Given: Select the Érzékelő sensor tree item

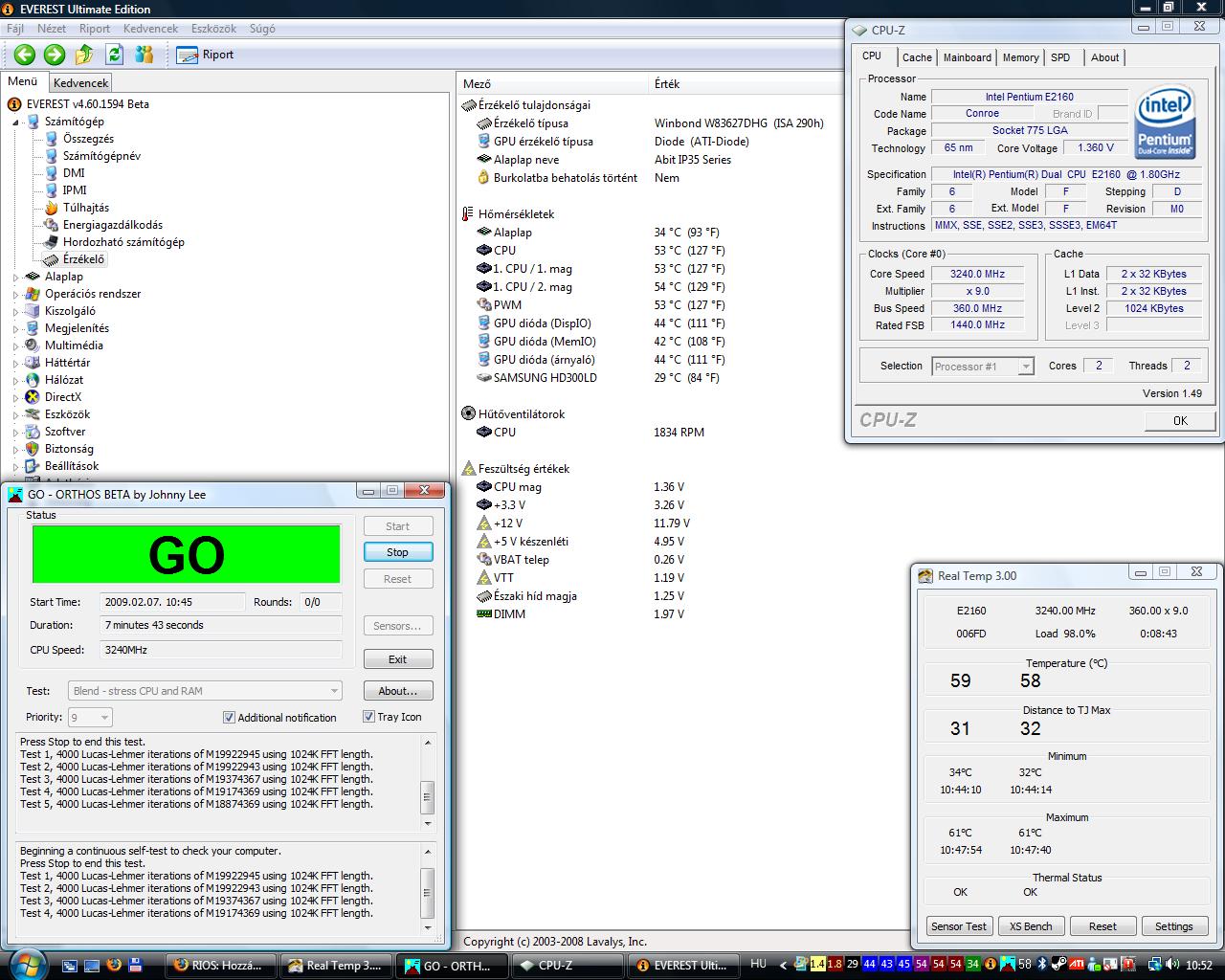Looking at the screenshot, I should [x=84, y=259].
